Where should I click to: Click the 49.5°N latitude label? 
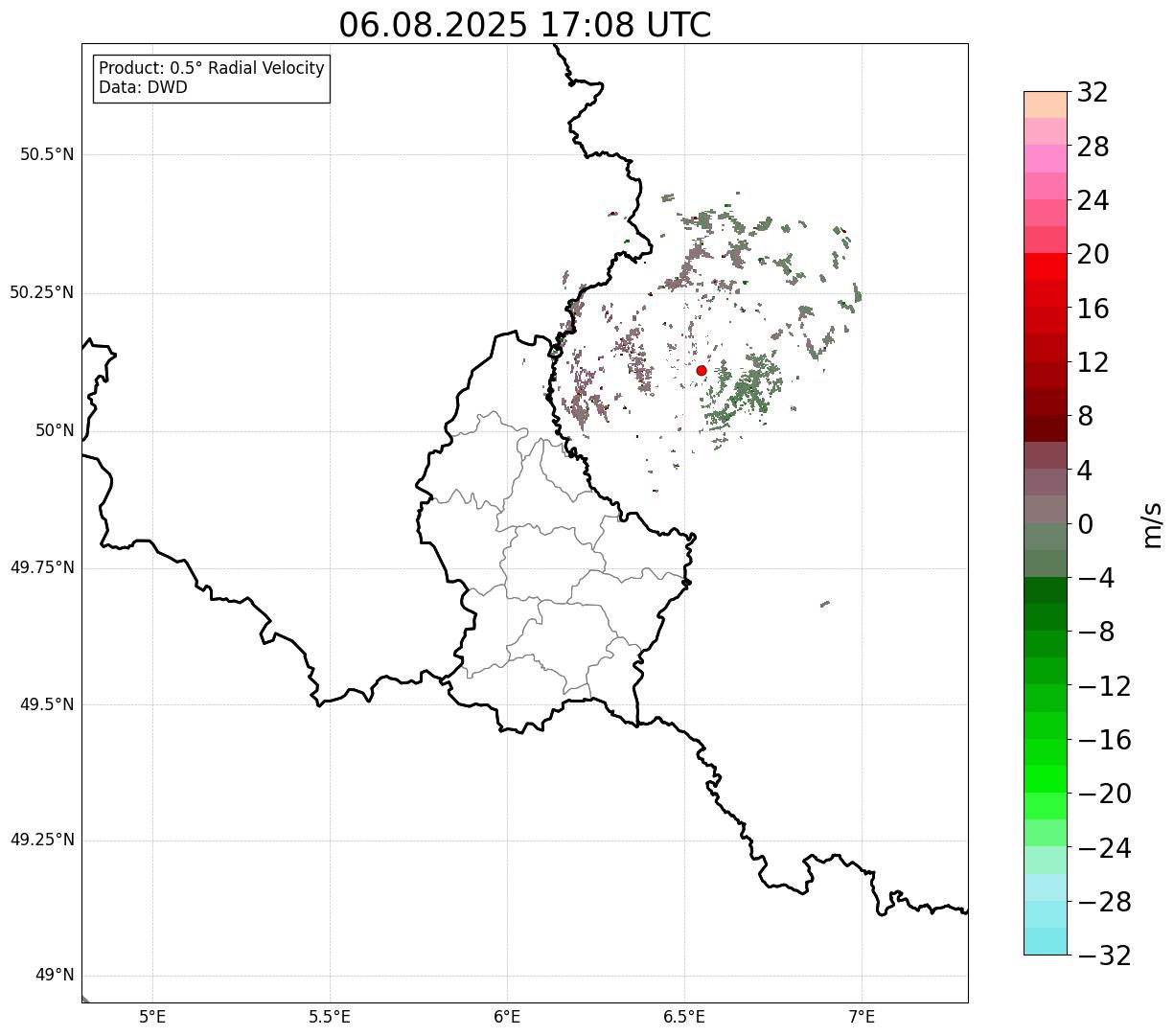click(x=47, y=704)
